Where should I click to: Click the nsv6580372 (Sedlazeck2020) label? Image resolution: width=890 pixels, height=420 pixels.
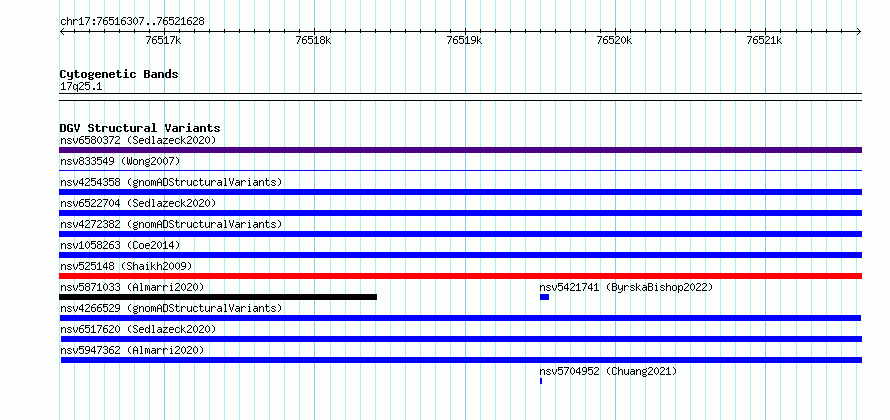[138, 140]
